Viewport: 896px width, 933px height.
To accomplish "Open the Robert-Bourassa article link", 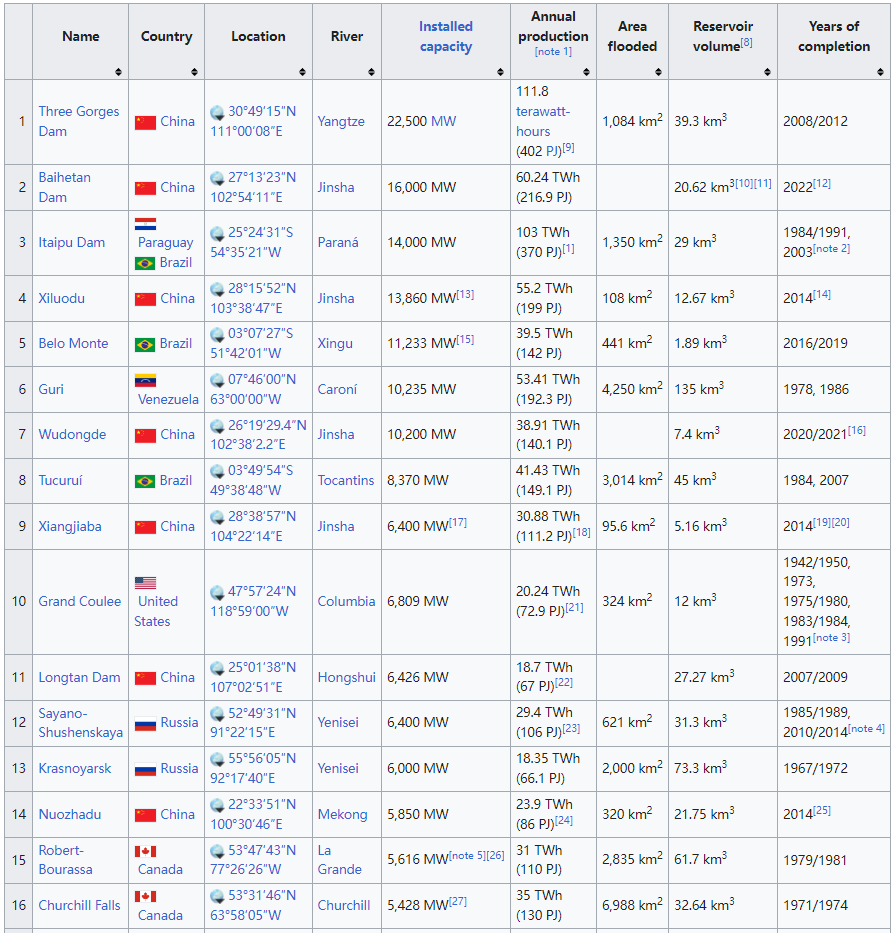I will [x=65, y=860].
